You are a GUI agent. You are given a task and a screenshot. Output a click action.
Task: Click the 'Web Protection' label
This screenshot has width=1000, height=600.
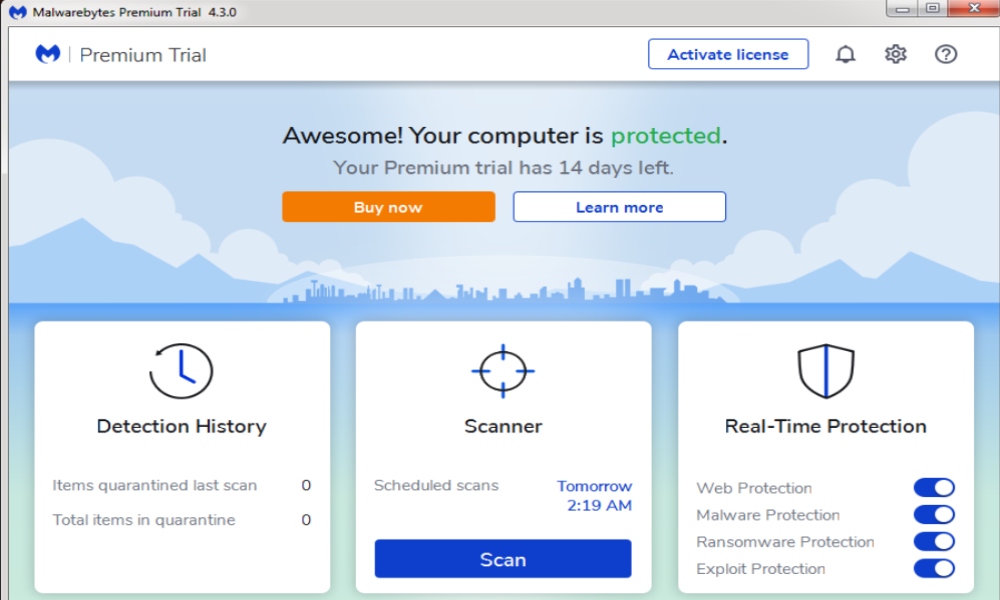(754, 488)
